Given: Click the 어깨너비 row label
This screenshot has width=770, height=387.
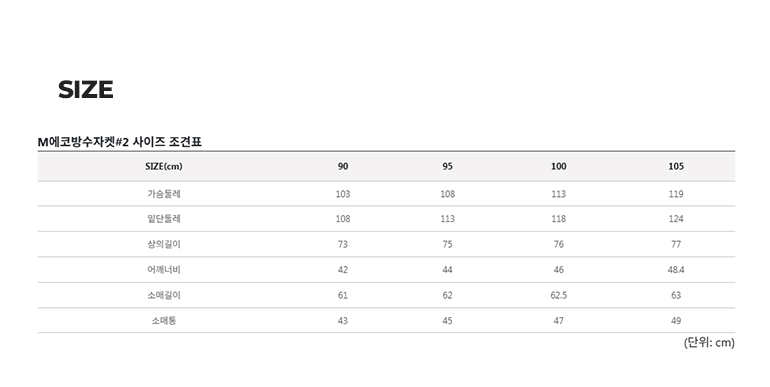Looking at the screenshot, I should (x=164, y=270).
